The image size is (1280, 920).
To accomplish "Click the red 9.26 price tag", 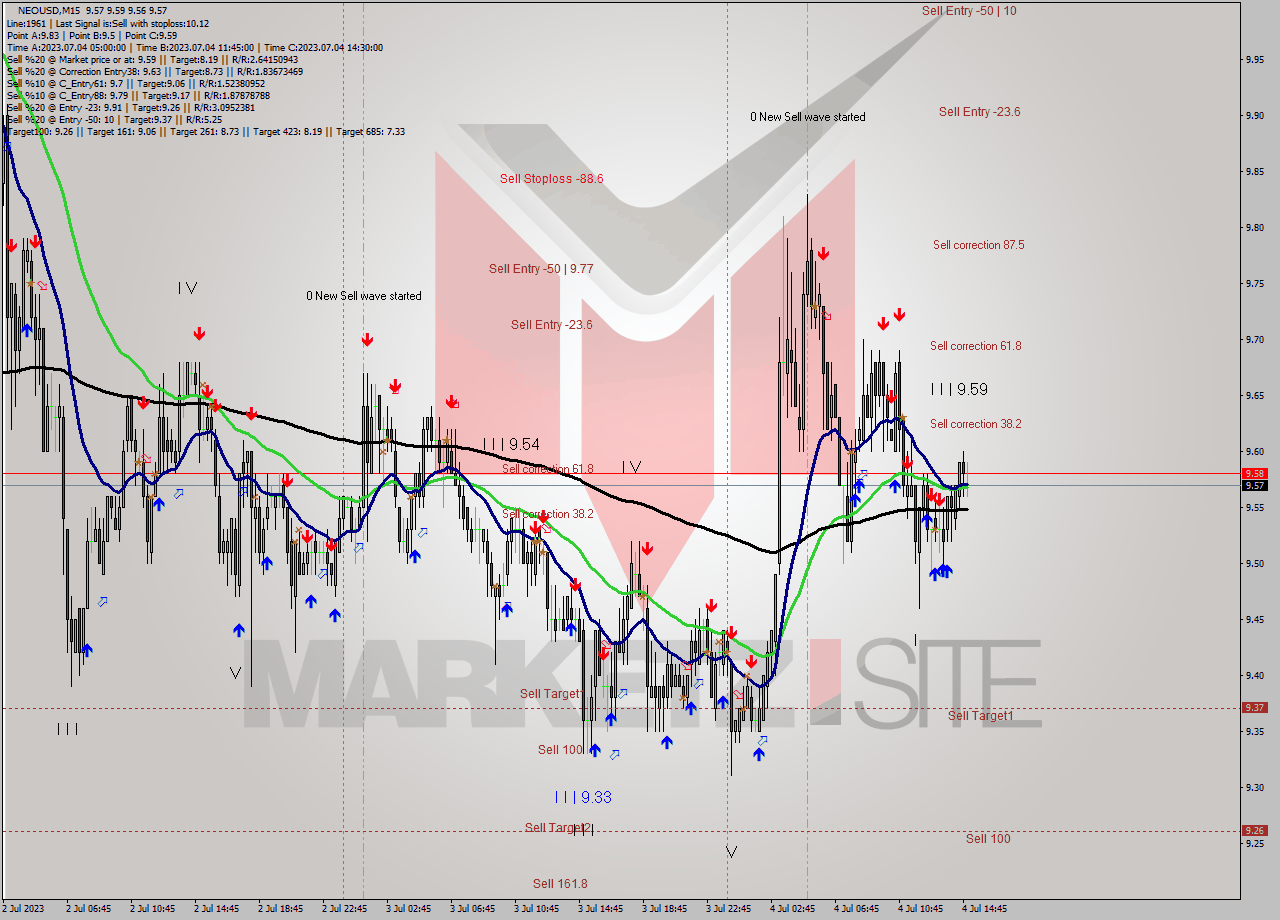I will (1254, 830).
